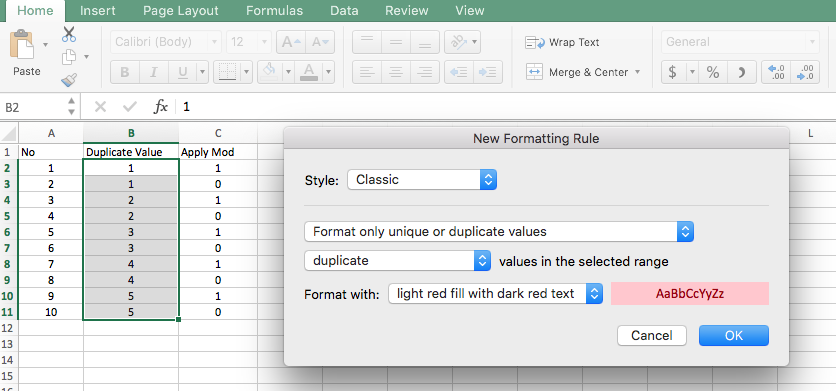Open the Merge & Center dropdown arrow

coord(637,72)
